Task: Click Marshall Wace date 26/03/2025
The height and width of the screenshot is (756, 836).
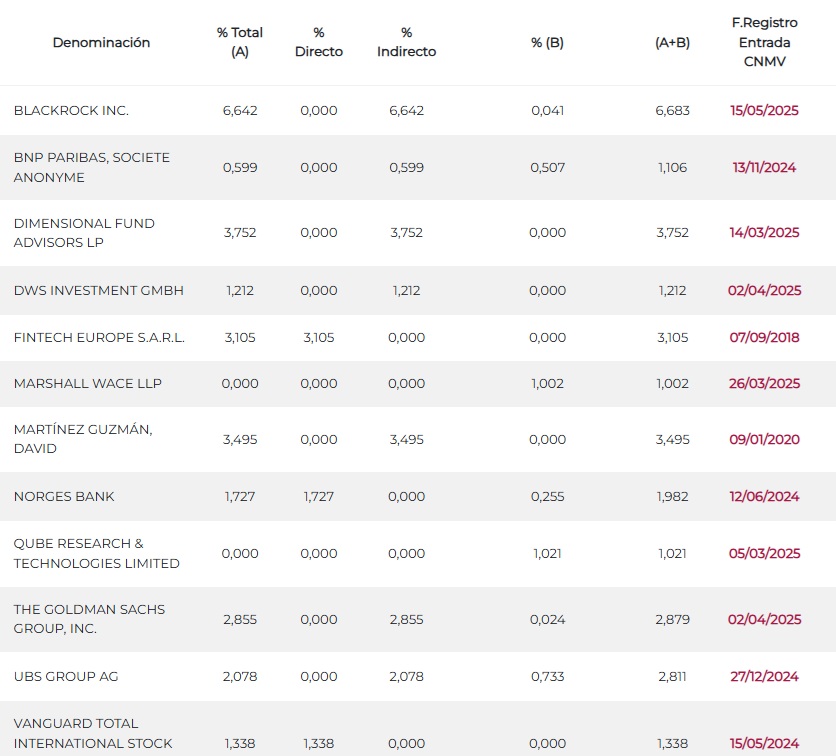Action: [x=764, y=383]
